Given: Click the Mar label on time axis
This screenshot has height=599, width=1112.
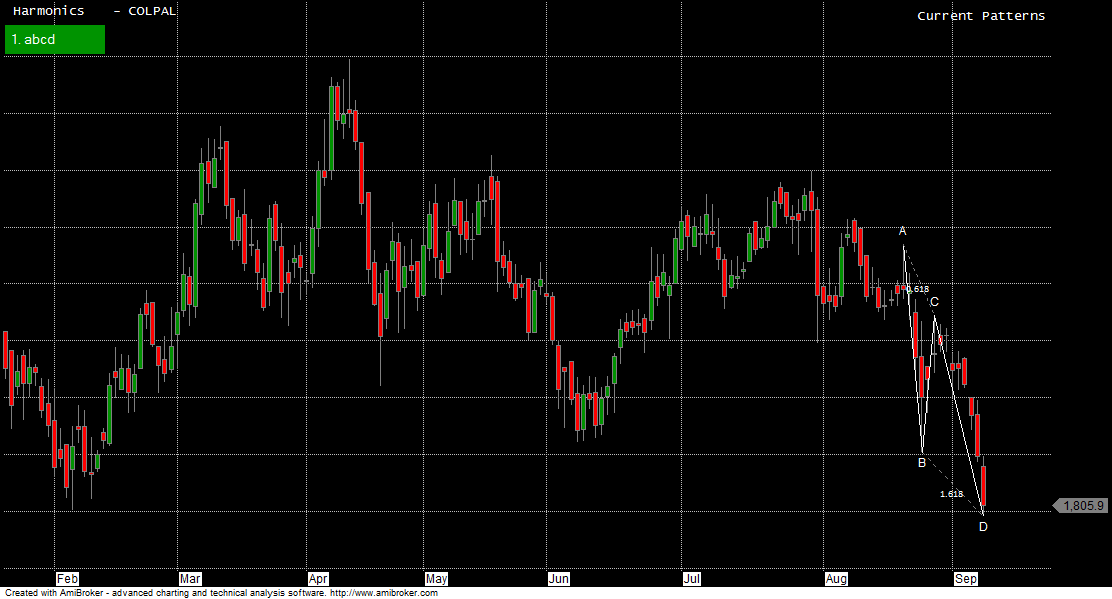Looking at the screenshot, I should [x=190, y=579].
